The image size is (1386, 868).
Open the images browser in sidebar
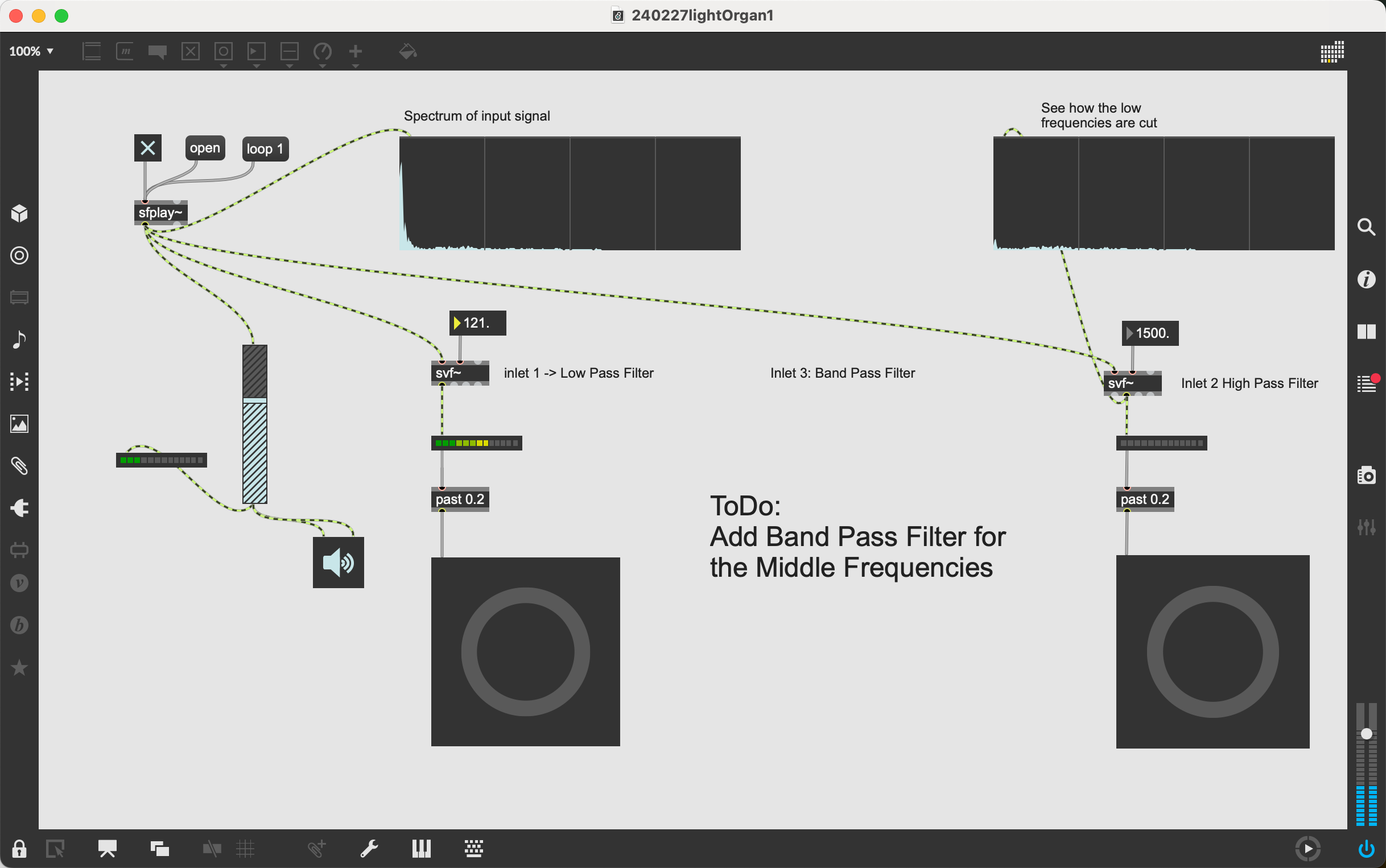click(19, 424)
